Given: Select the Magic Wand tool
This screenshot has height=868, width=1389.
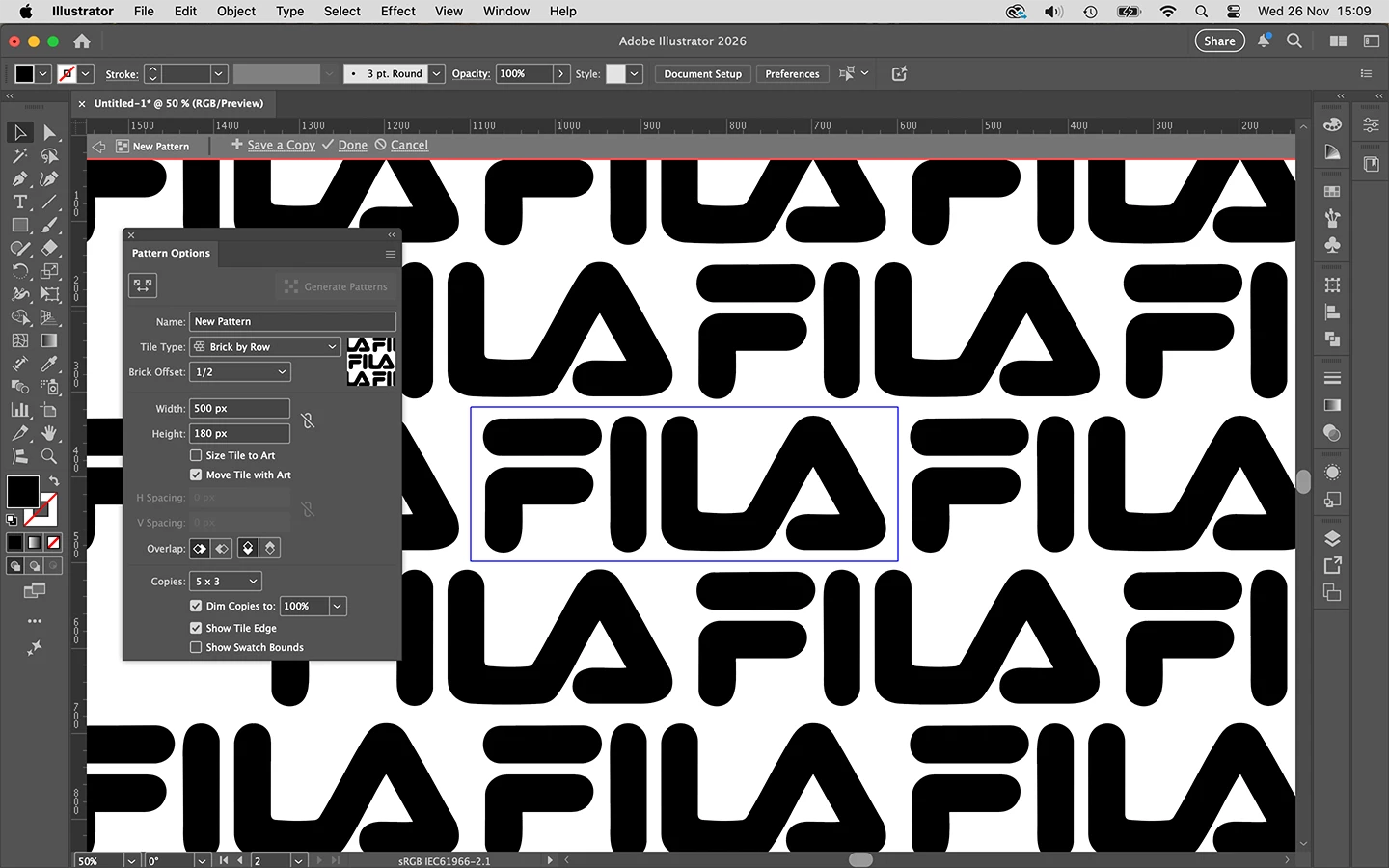Looking at the screenshot, I should (20, 155).
